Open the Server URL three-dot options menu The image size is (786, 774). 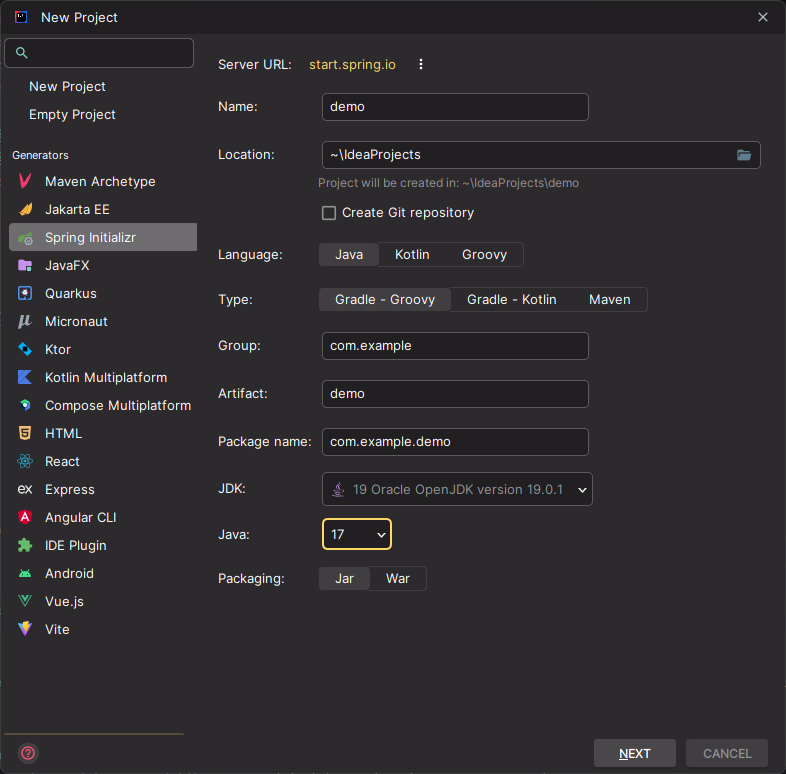pyautogui.click(x=421, y=64)
